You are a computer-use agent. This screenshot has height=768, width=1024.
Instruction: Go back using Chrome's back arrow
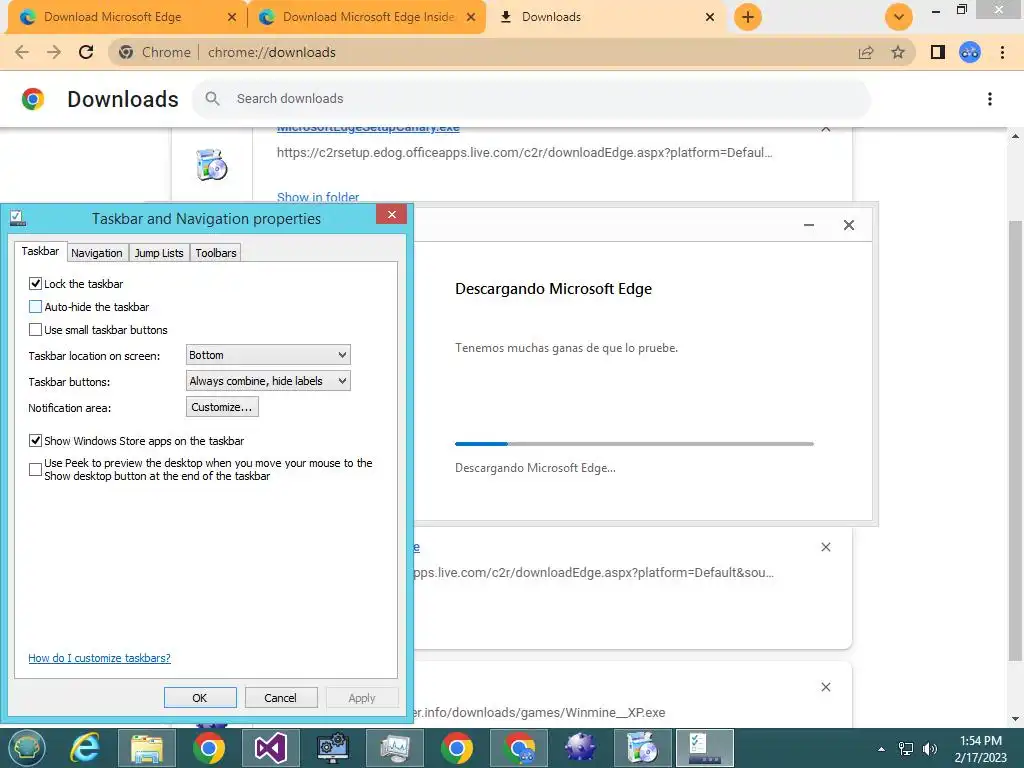coord(22,52)
